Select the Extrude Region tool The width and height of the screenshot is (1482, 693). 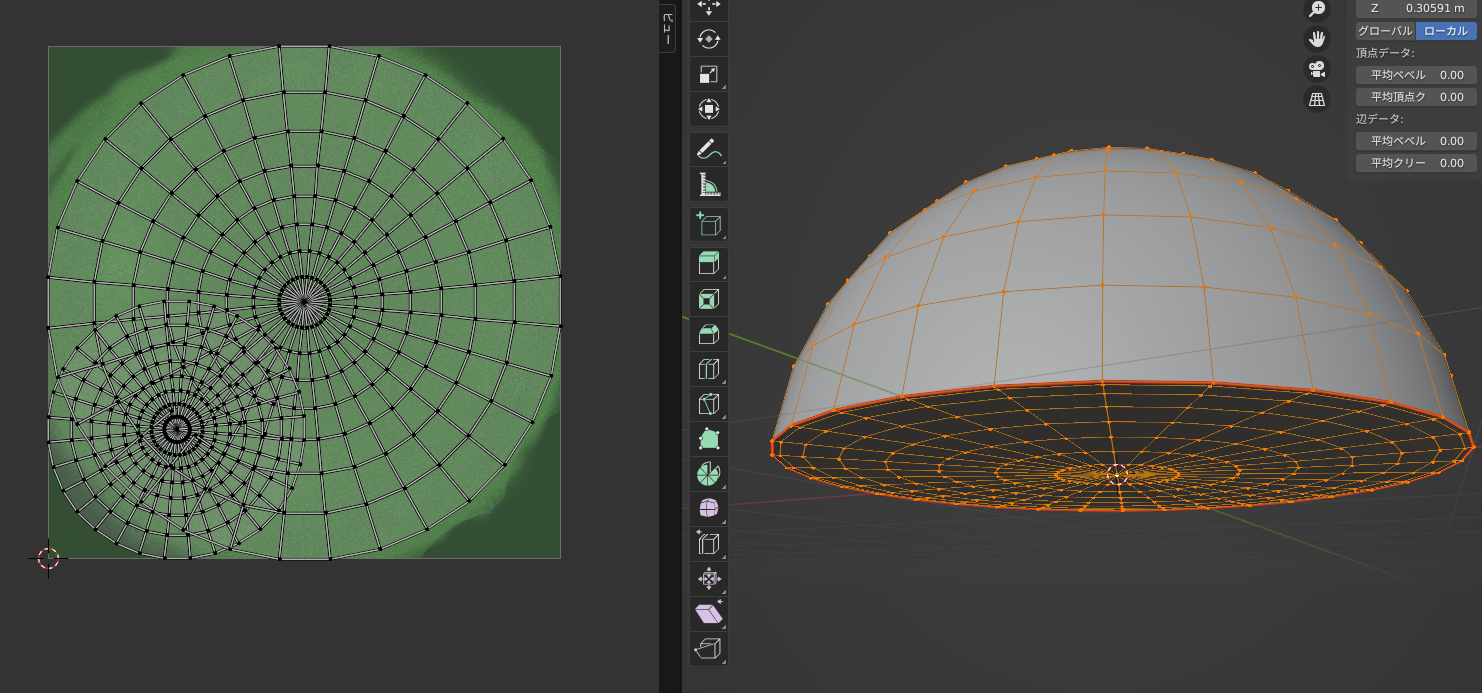(709, 264)
